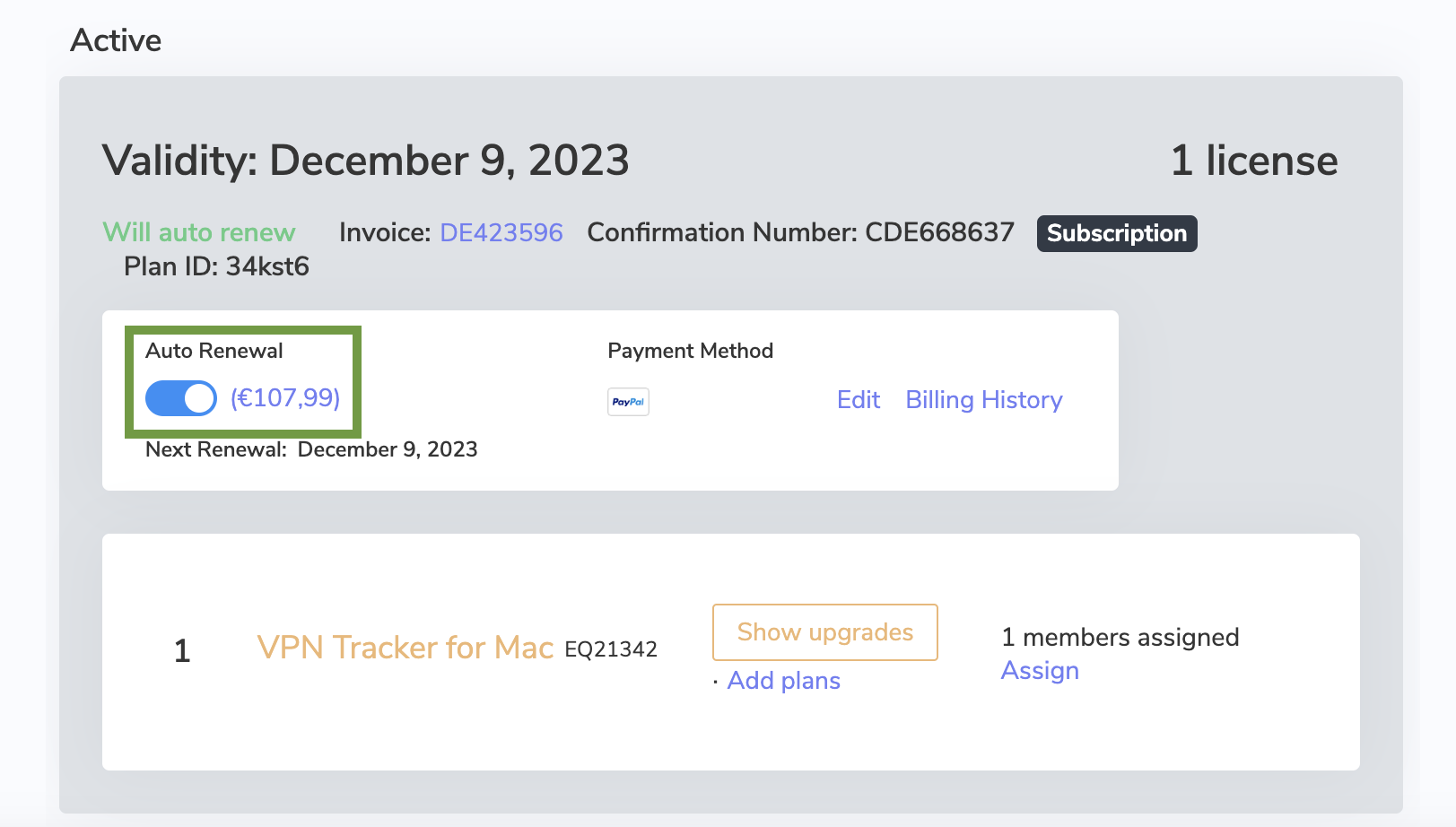
Task: Click the 1 members assigned label
Action: tap(1120, 638)
